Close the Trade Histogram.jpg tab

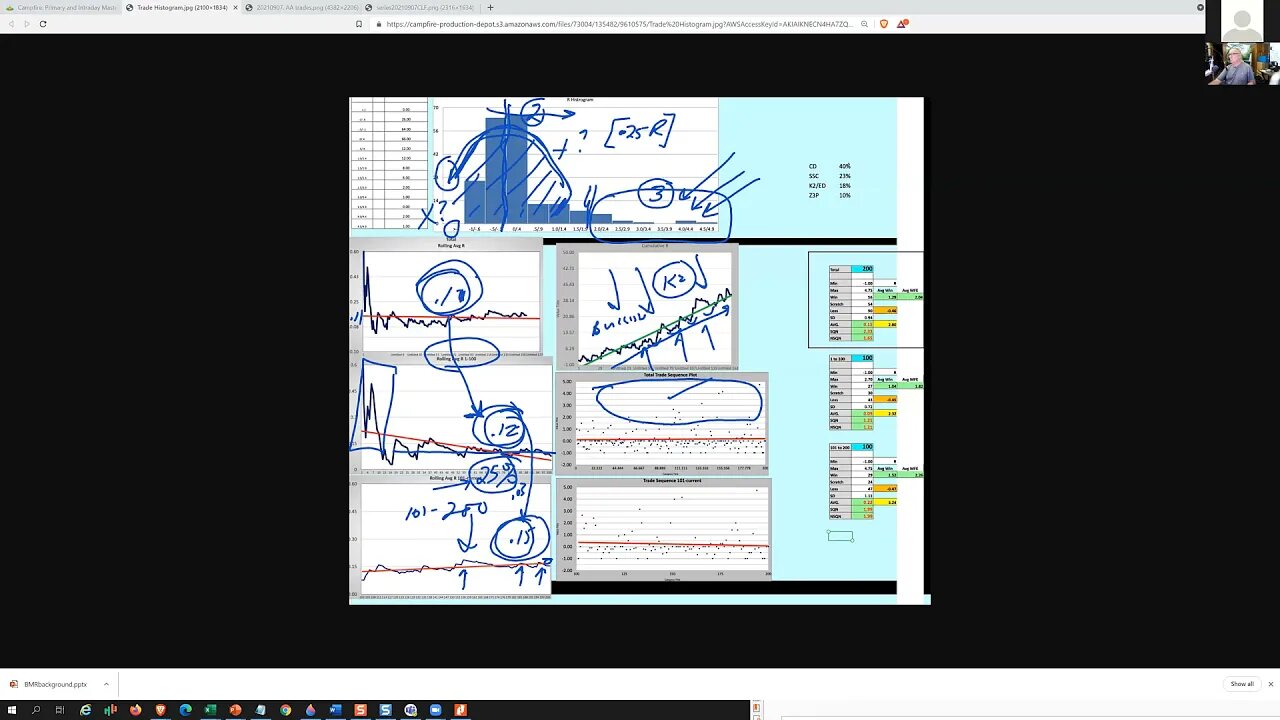tap(236, 7)
